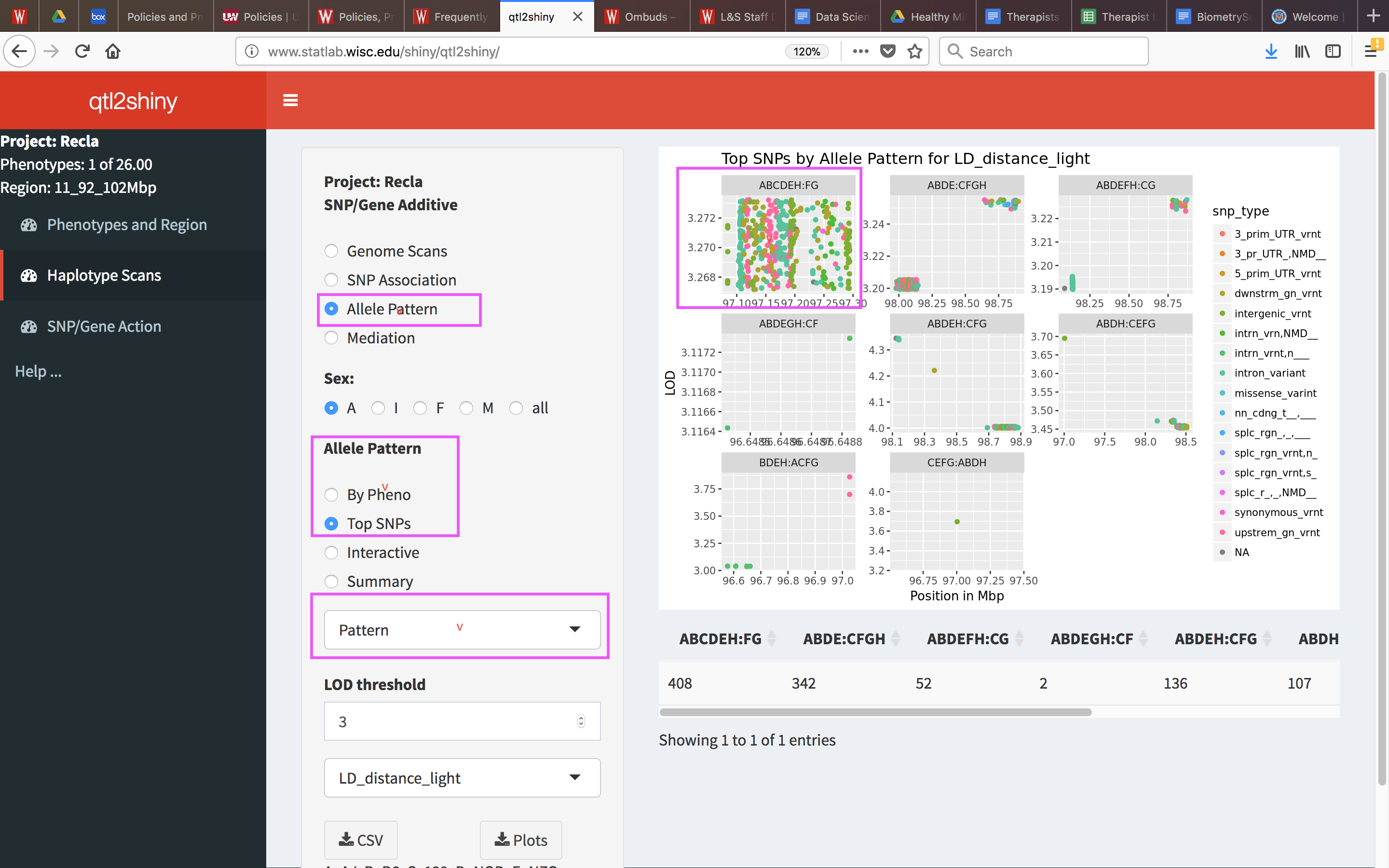
Task: Select Interactive radio option
Action: [x=331, y=552]
